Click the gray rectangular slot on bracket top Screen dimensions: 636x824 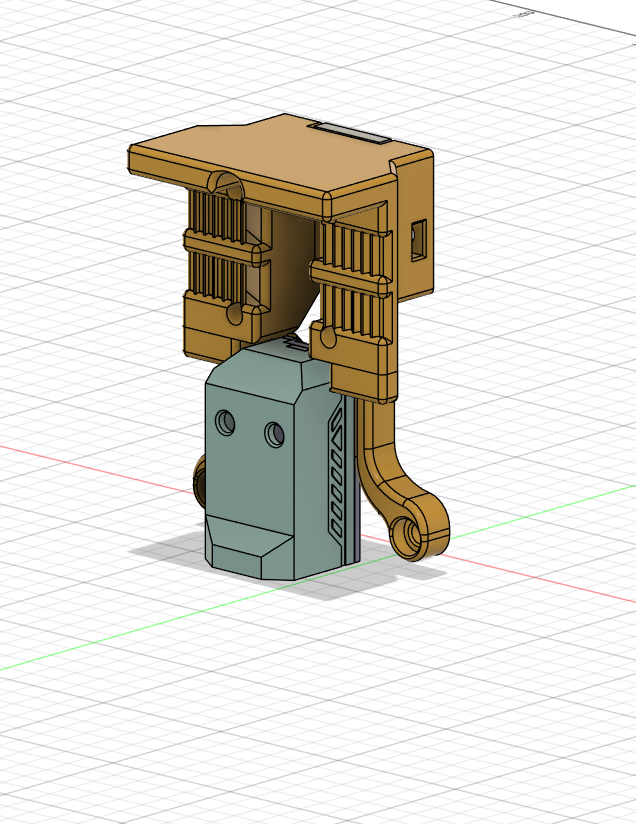[349, 133]
